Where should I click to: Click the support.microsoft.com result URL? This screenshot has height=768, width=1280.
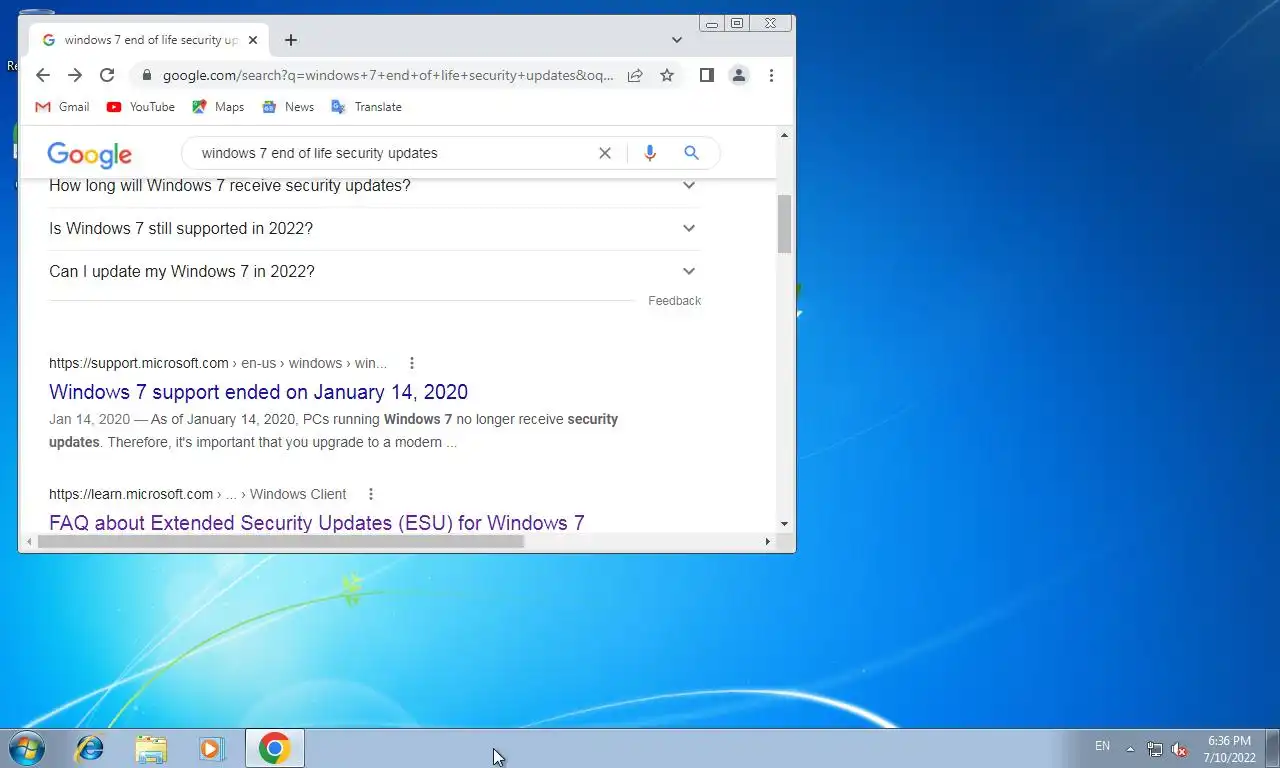218,363
